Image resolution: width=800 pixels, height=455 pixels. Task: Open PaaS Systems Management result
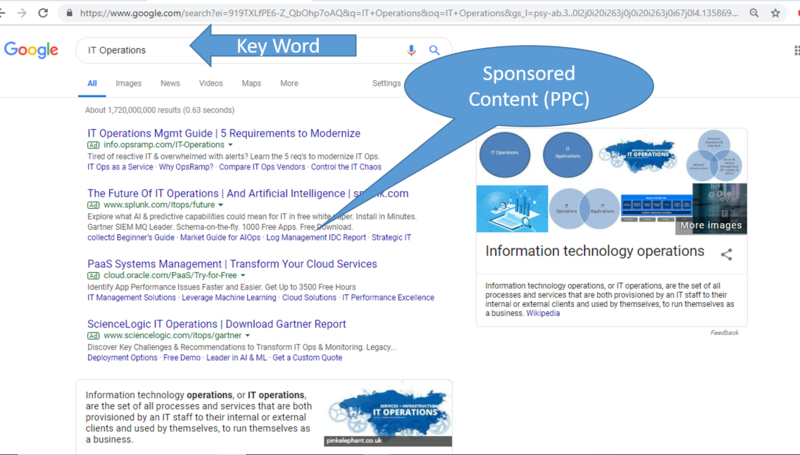(x=232, y=264)
